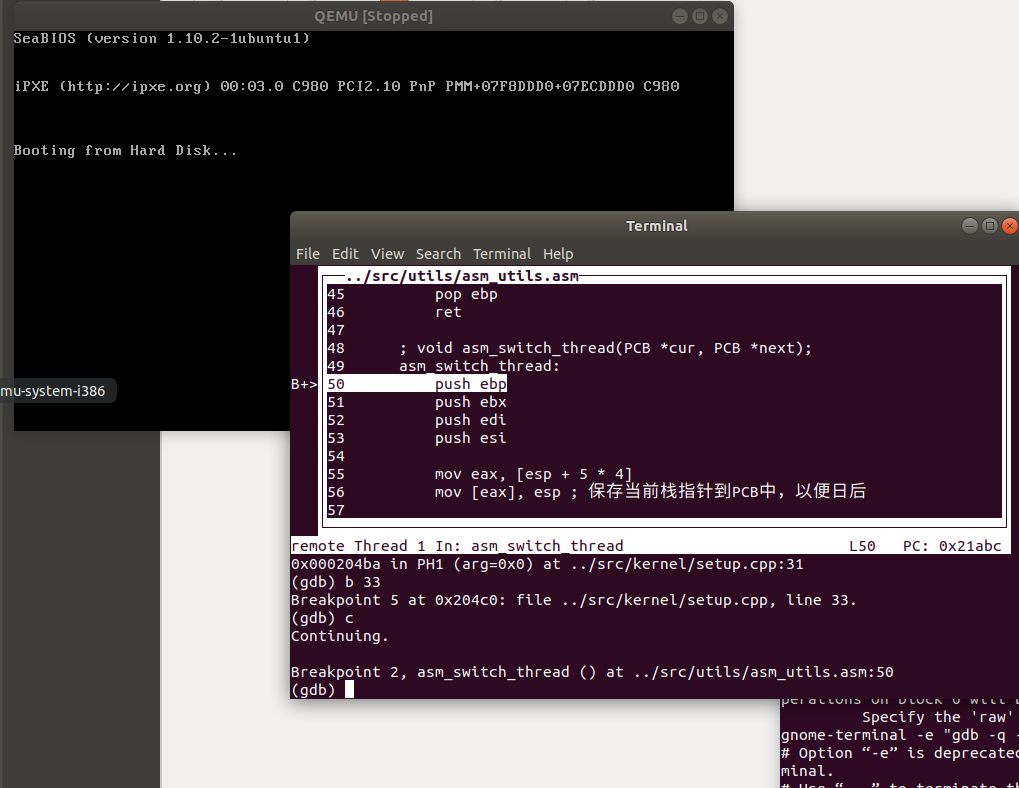
Task: Click the QEMU [Stopped] title bar
Action: (373, 15)
